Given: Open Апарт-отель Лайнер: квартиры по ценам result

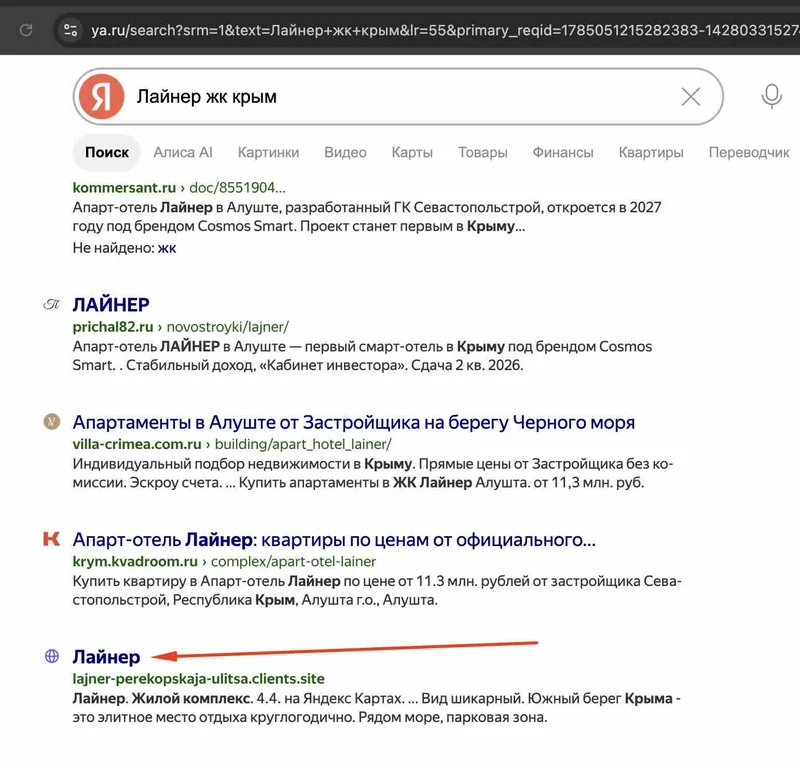Looking at the screenshot, I should click(x=334, y=540).
